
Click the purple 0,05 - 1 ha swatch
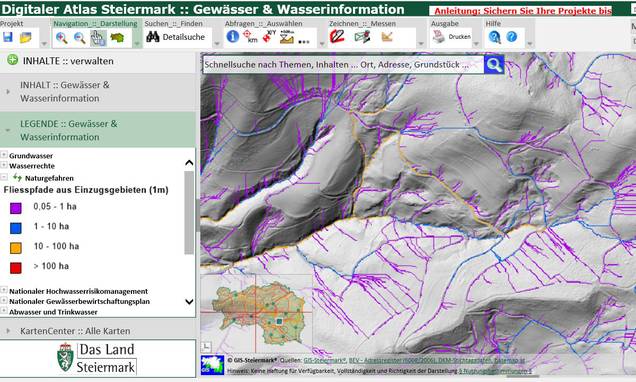[15, 208]
